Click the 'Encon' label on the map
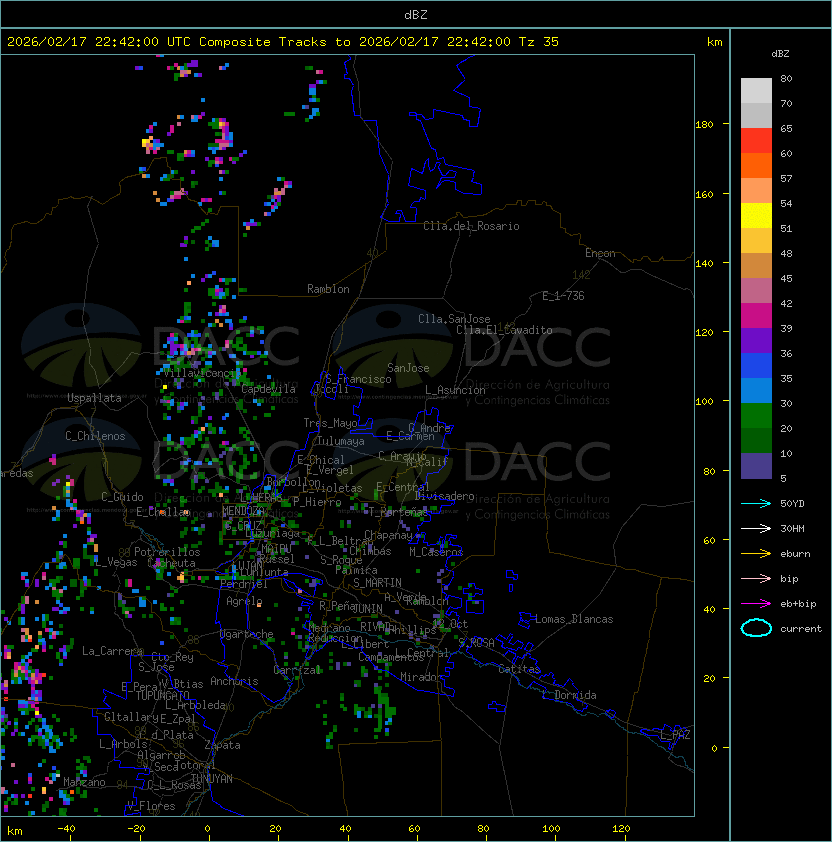 tap(600, 253)
